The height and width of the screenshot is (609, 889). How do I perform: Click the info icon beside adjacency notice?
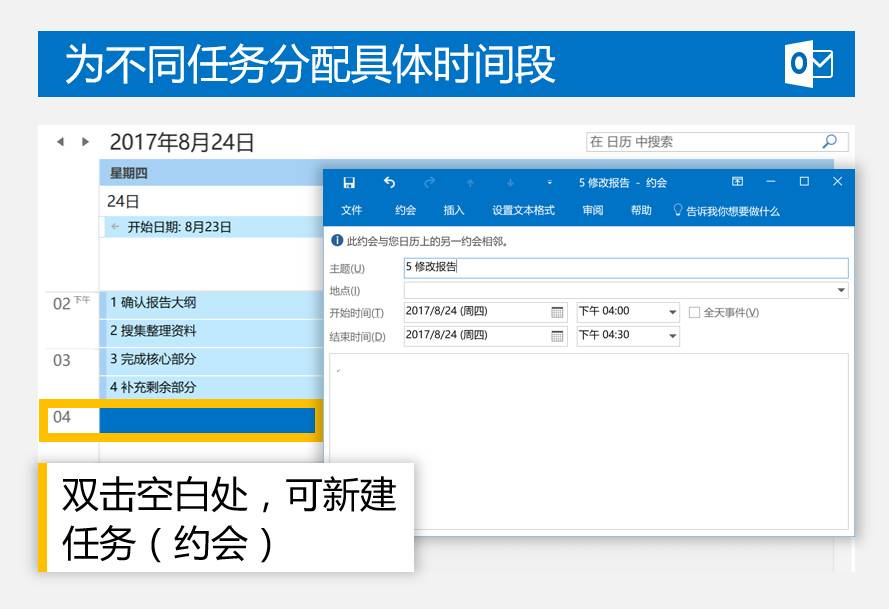click(x=337, y=241)
